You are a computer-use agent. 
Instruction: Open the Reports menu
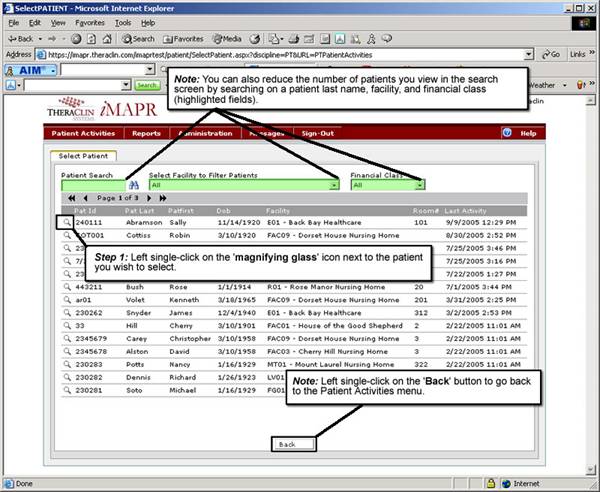pyautogui.click(x=146, y=133)
